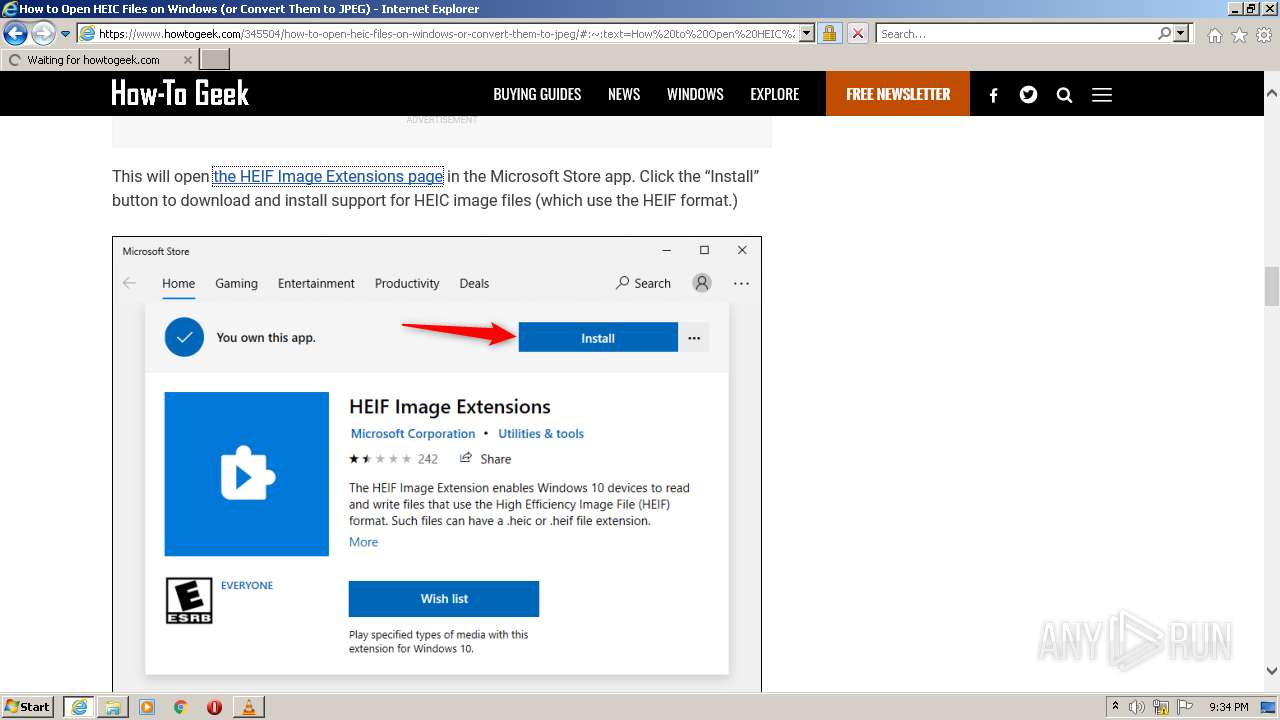Close the howtogeek.com browser tab
The image size is (1280, 720).
188,60
